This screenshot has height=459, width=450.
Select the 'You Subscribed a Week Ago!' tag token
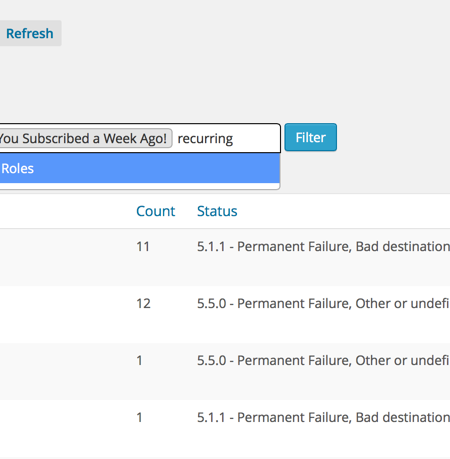tap(86, 138)
